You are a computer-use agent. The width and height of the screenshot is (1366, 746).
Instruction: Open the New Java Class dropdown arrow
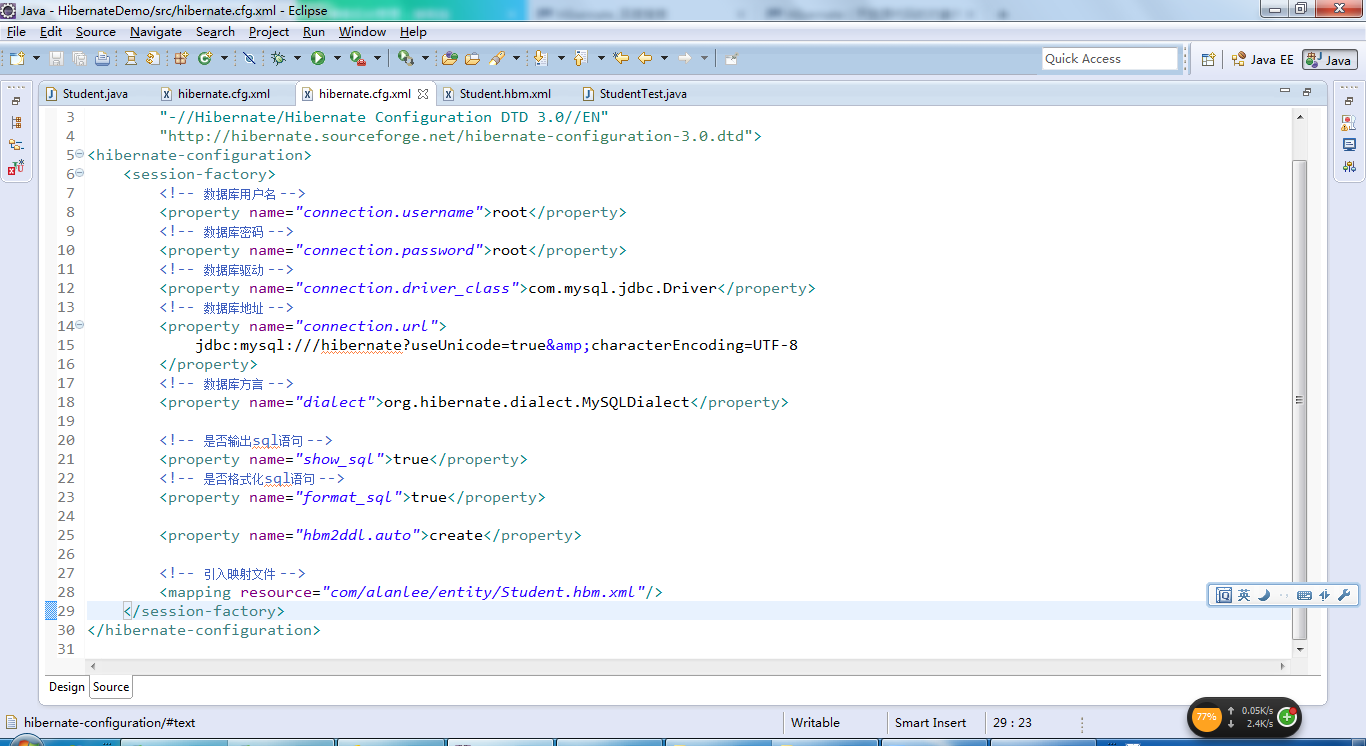224,59
